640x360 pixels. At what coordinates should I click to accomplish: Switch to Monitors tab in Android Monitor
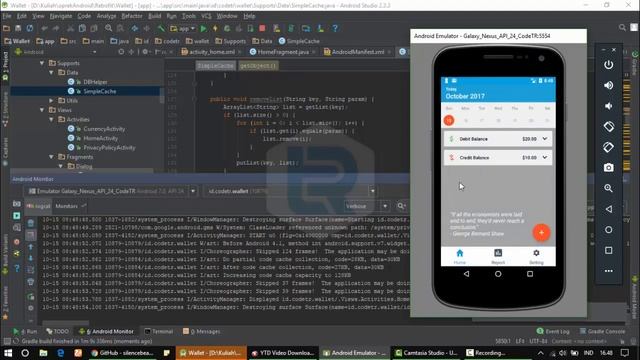(x=67, y=206)
